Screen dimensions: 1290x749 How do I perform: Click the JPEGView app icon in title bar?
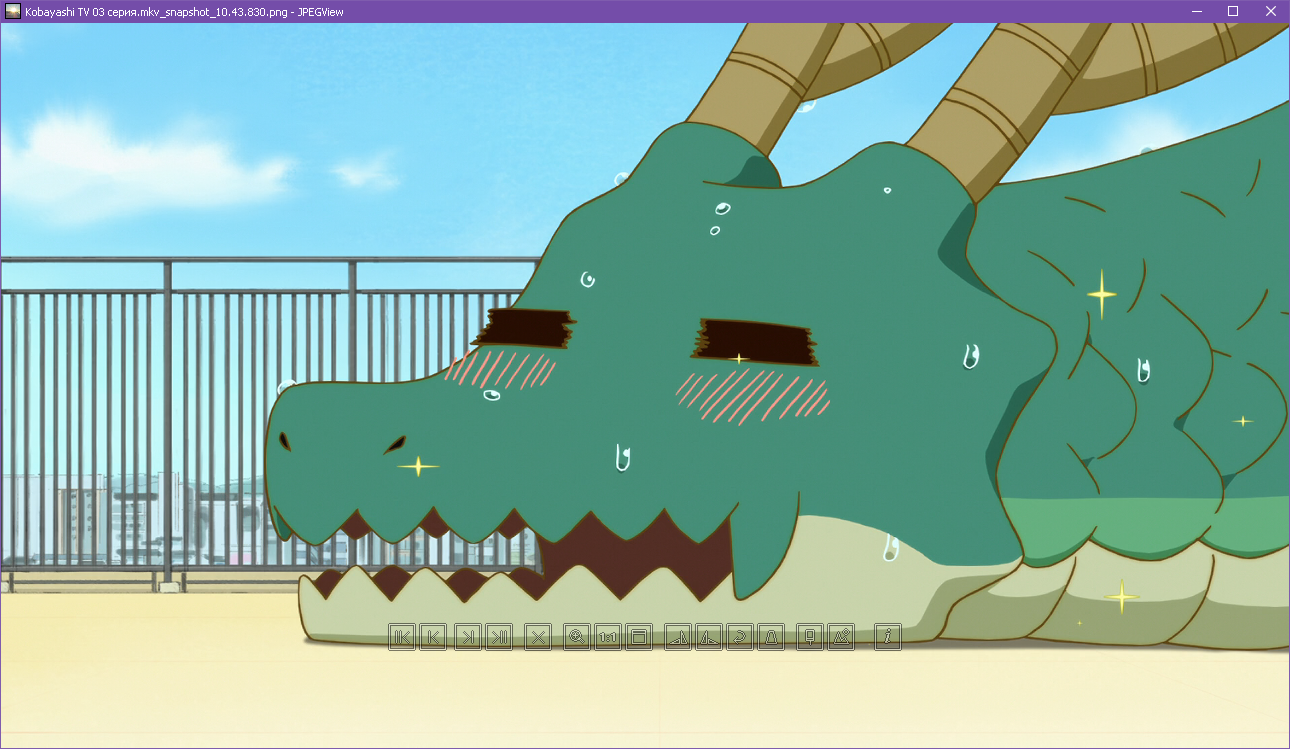coord(14,11)
